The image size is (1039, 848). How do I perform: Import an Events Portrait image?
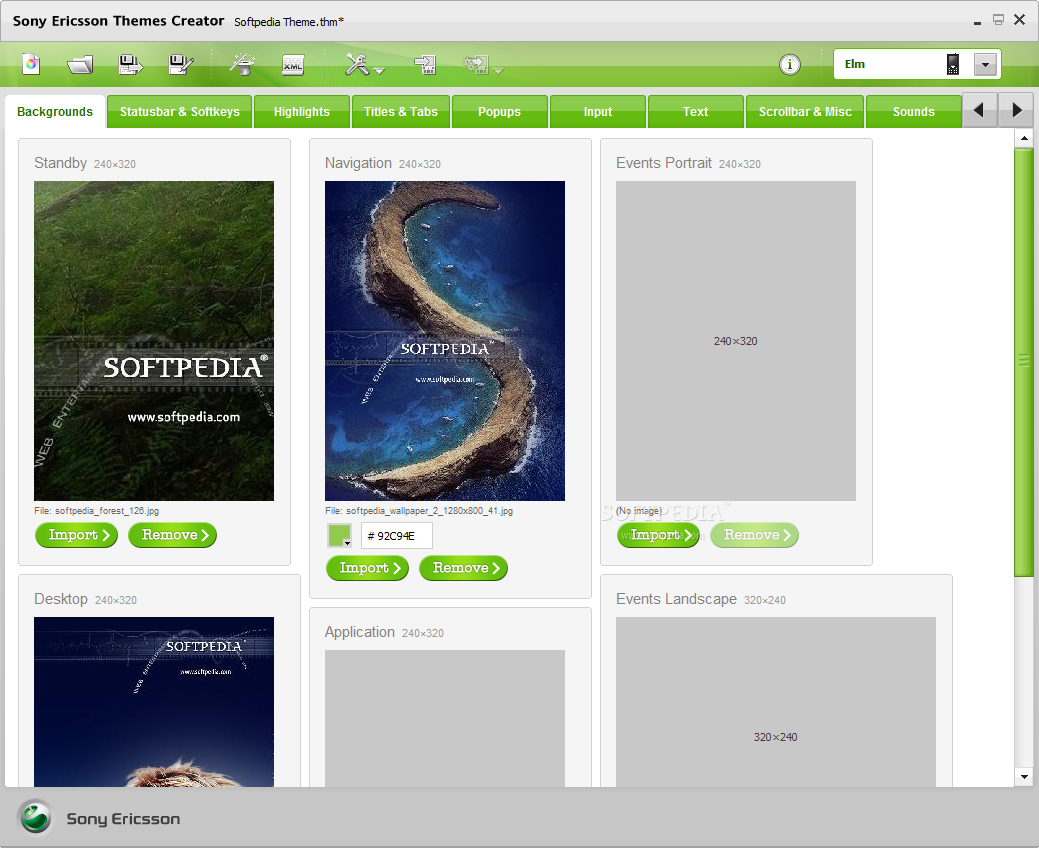pos(658,535)
